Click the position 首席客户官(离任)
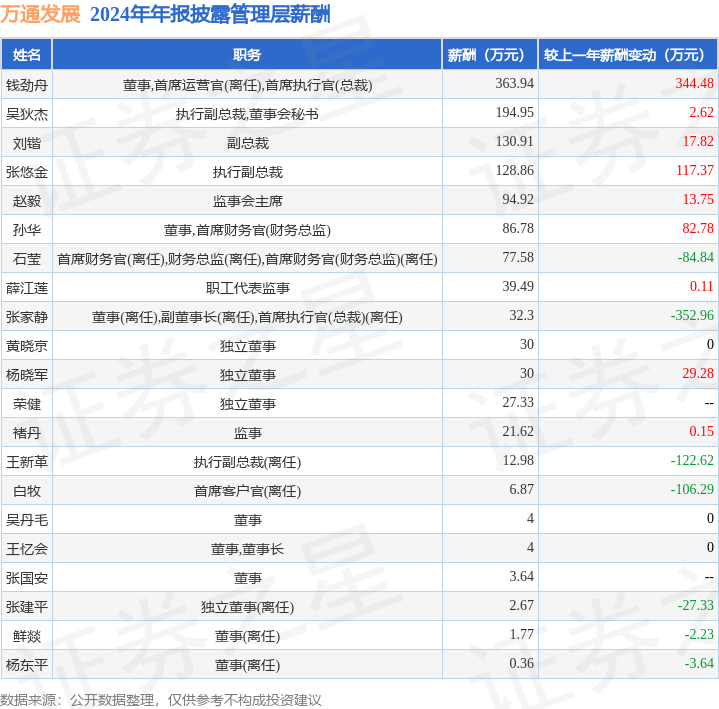 pos(248,491)
